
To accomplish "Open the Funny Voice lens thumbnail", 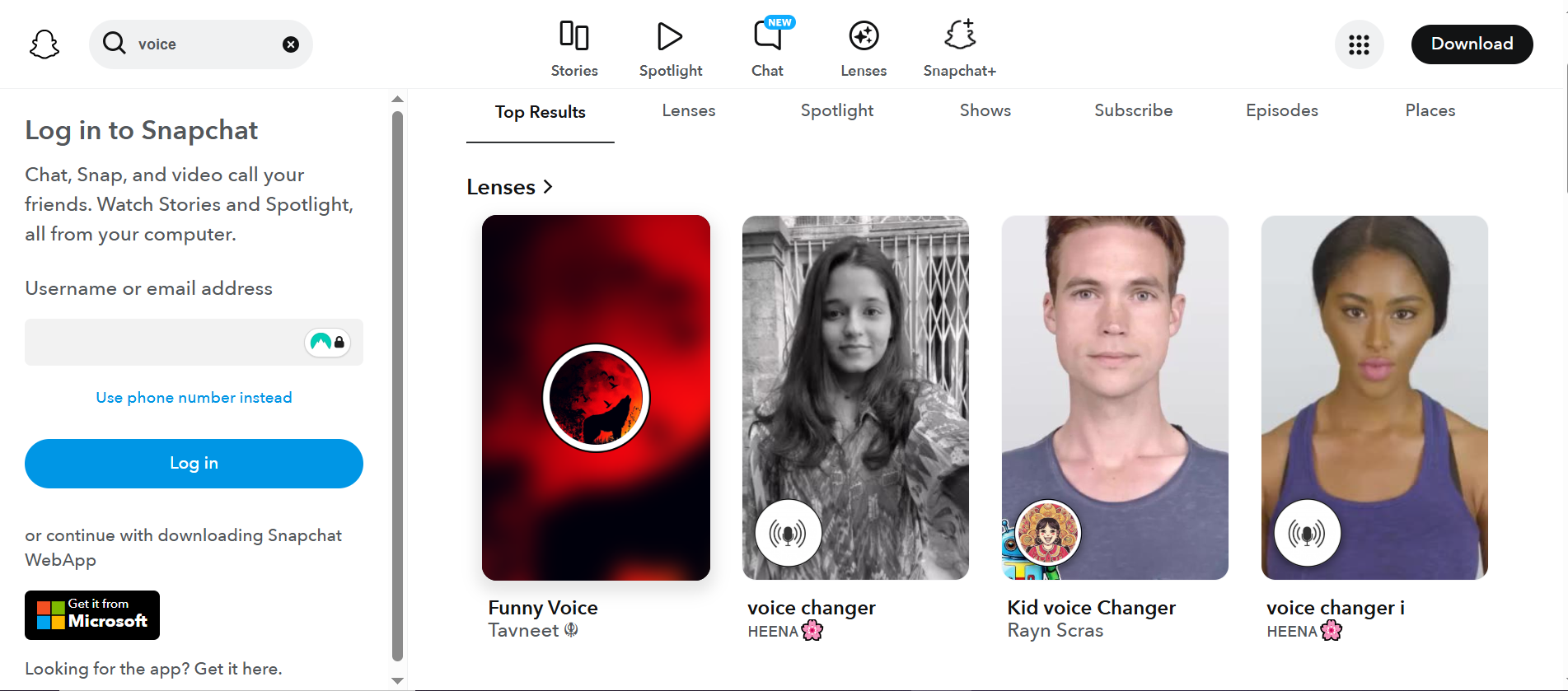I will point(596,398).
